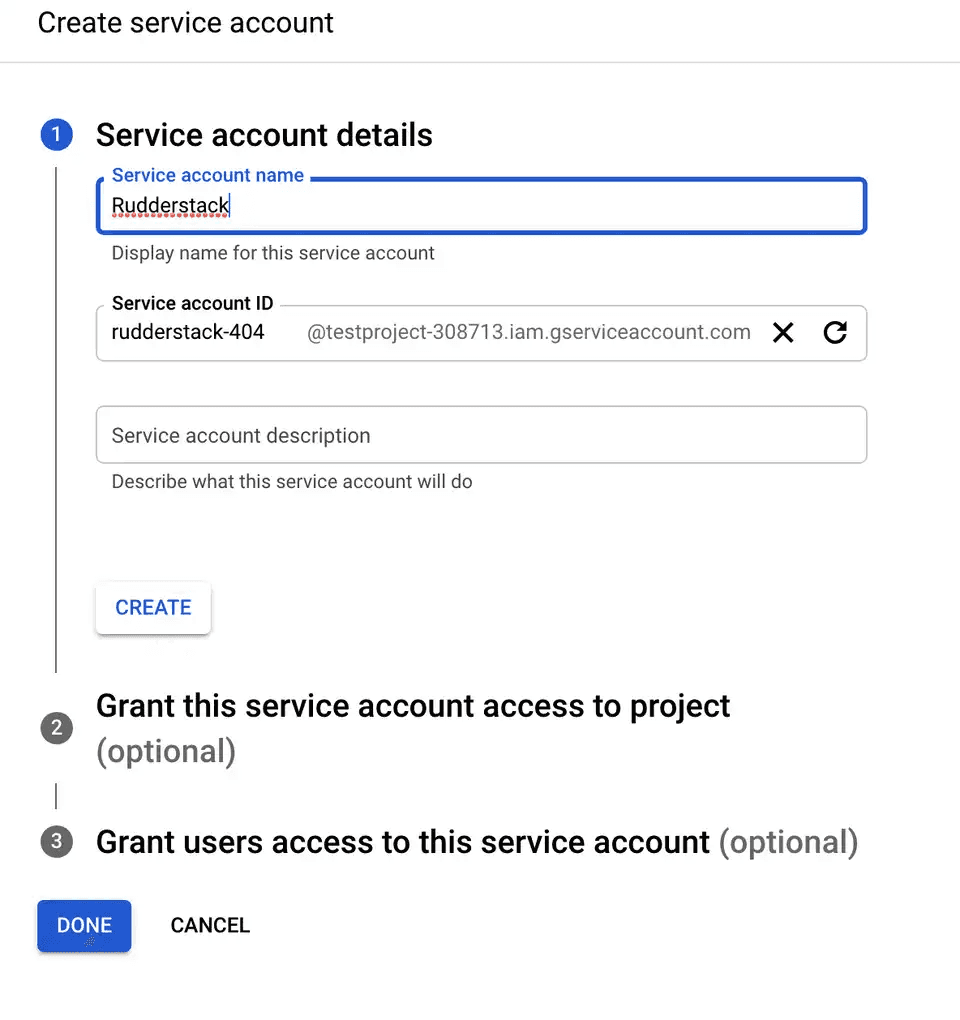960x1020 pixels.
Task: Select the step 1 numbered circle
Action: [57, 134]
